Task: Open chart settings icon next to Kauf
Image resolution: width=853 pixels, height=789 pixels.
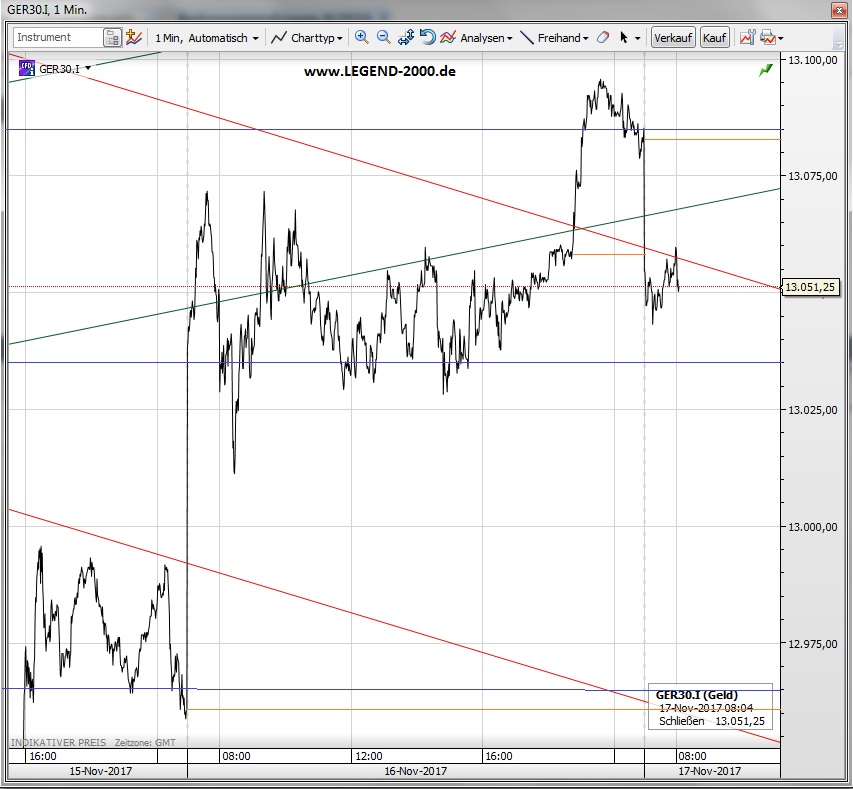Action: coord(746,38)
